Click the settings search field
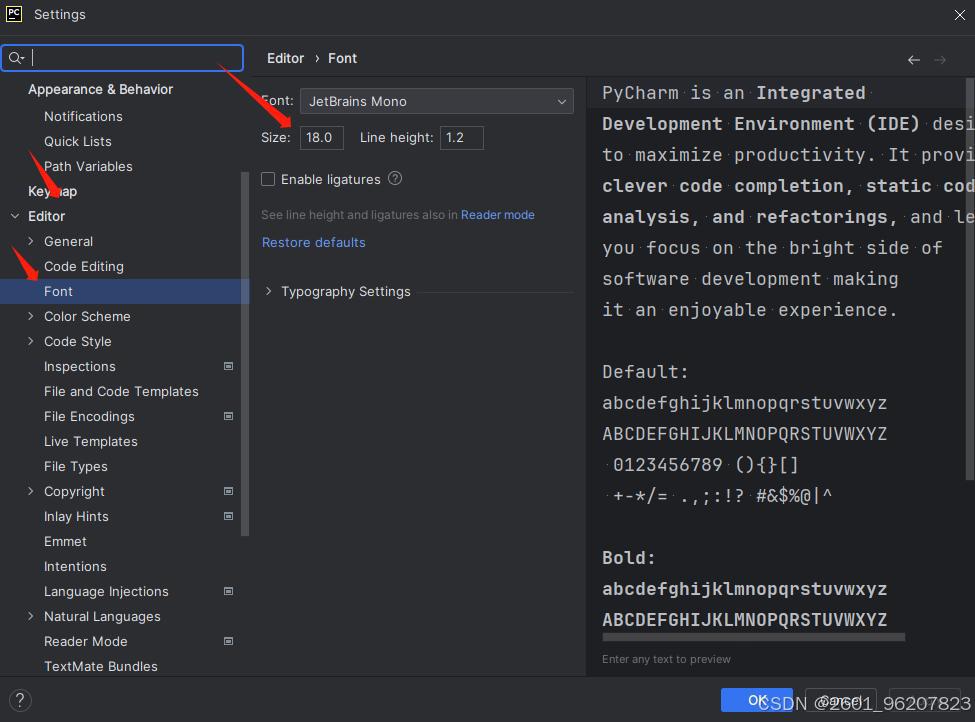The height and width of the screenshot is (722, 975). click(x=122, y=58)
